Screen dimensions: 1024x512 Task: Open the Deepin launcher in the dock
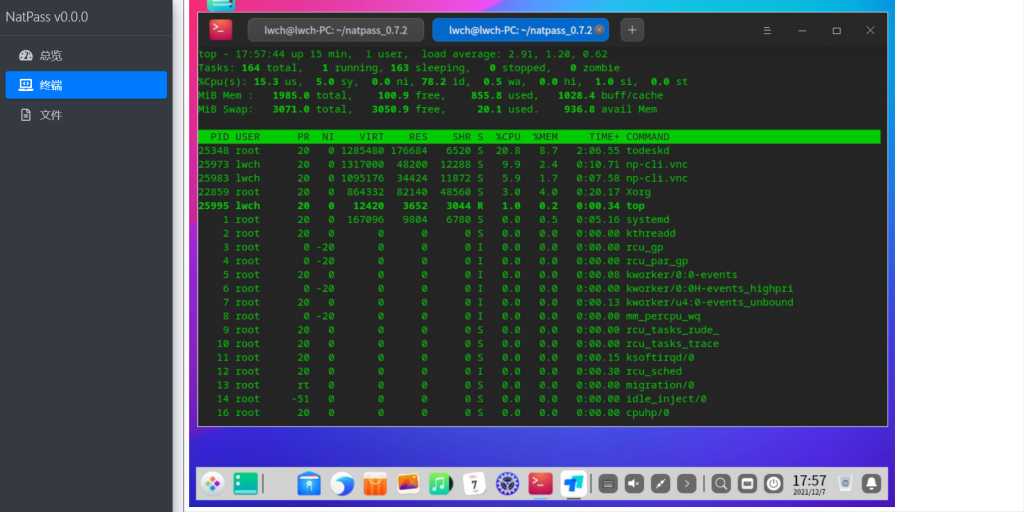tap(212, 484)
